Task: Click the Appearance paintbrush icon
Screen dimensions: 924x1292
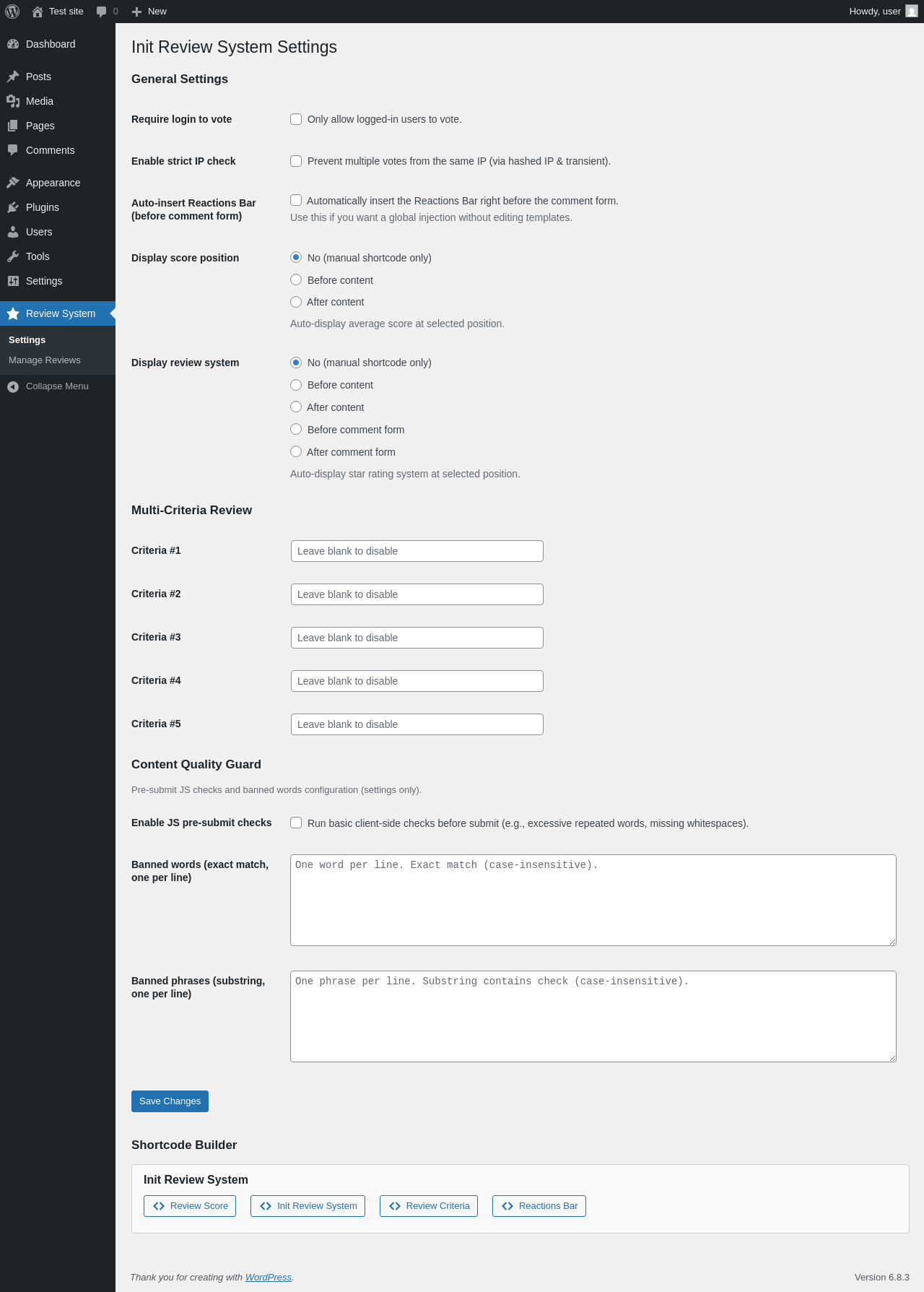Action: 13,183
